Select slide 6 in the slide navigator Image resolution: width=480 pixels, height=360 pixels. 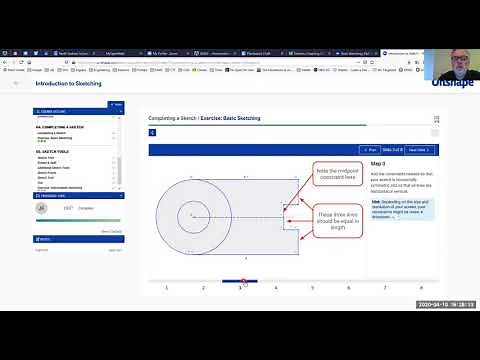point(349,287)
